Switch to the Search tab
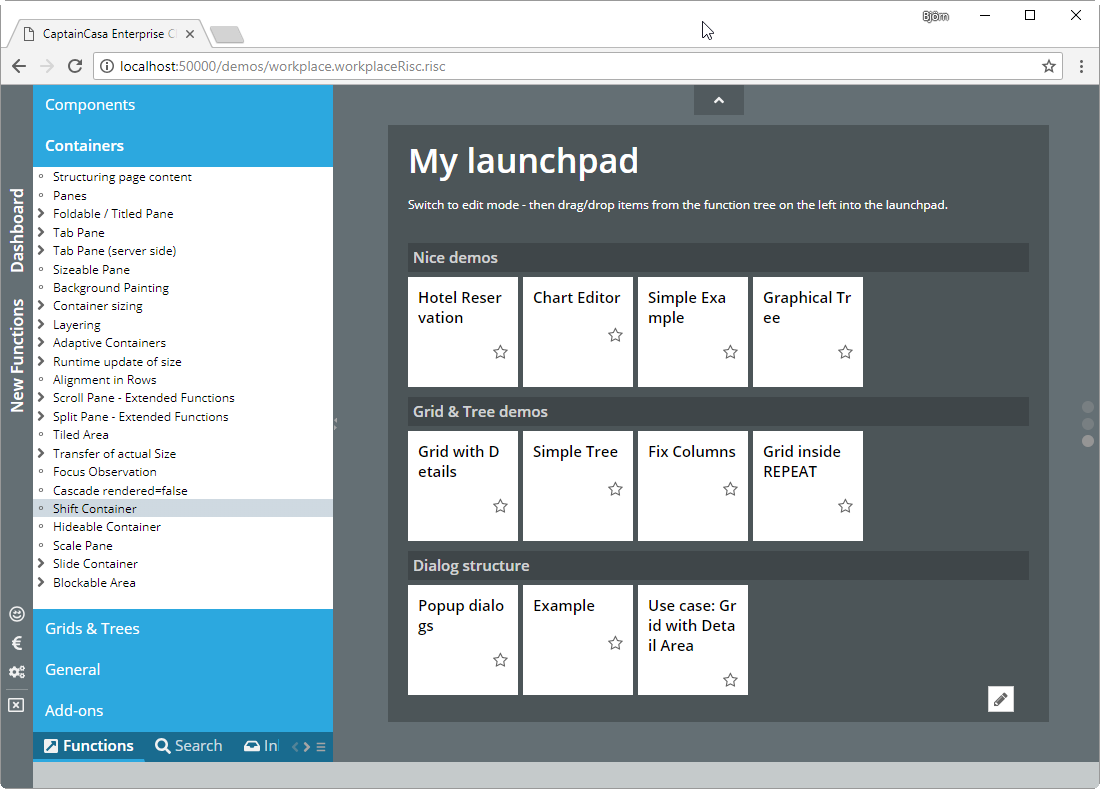 189,746
